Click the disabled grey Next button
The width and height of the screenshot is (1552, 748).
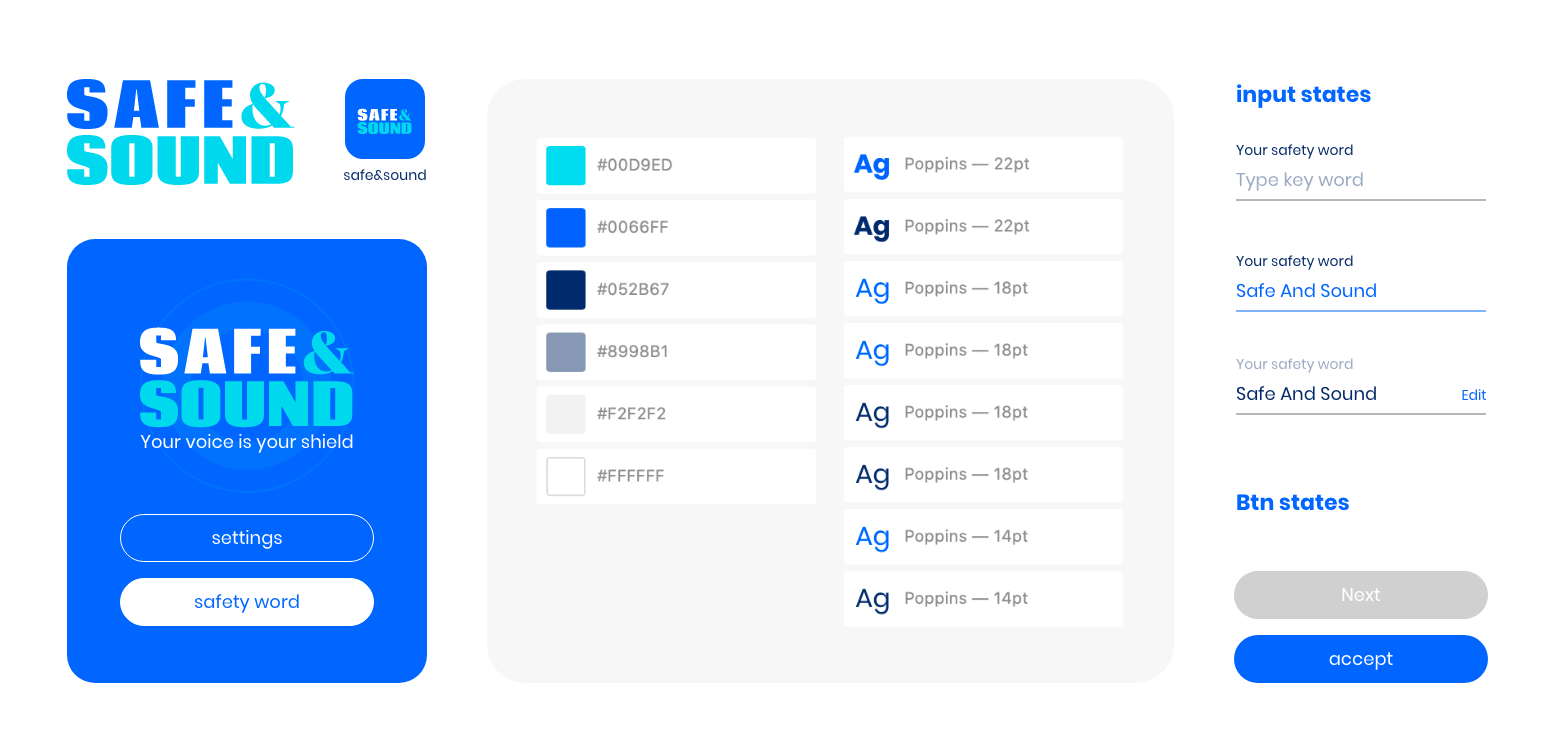pyautogui.click(x=1360, y=595)
